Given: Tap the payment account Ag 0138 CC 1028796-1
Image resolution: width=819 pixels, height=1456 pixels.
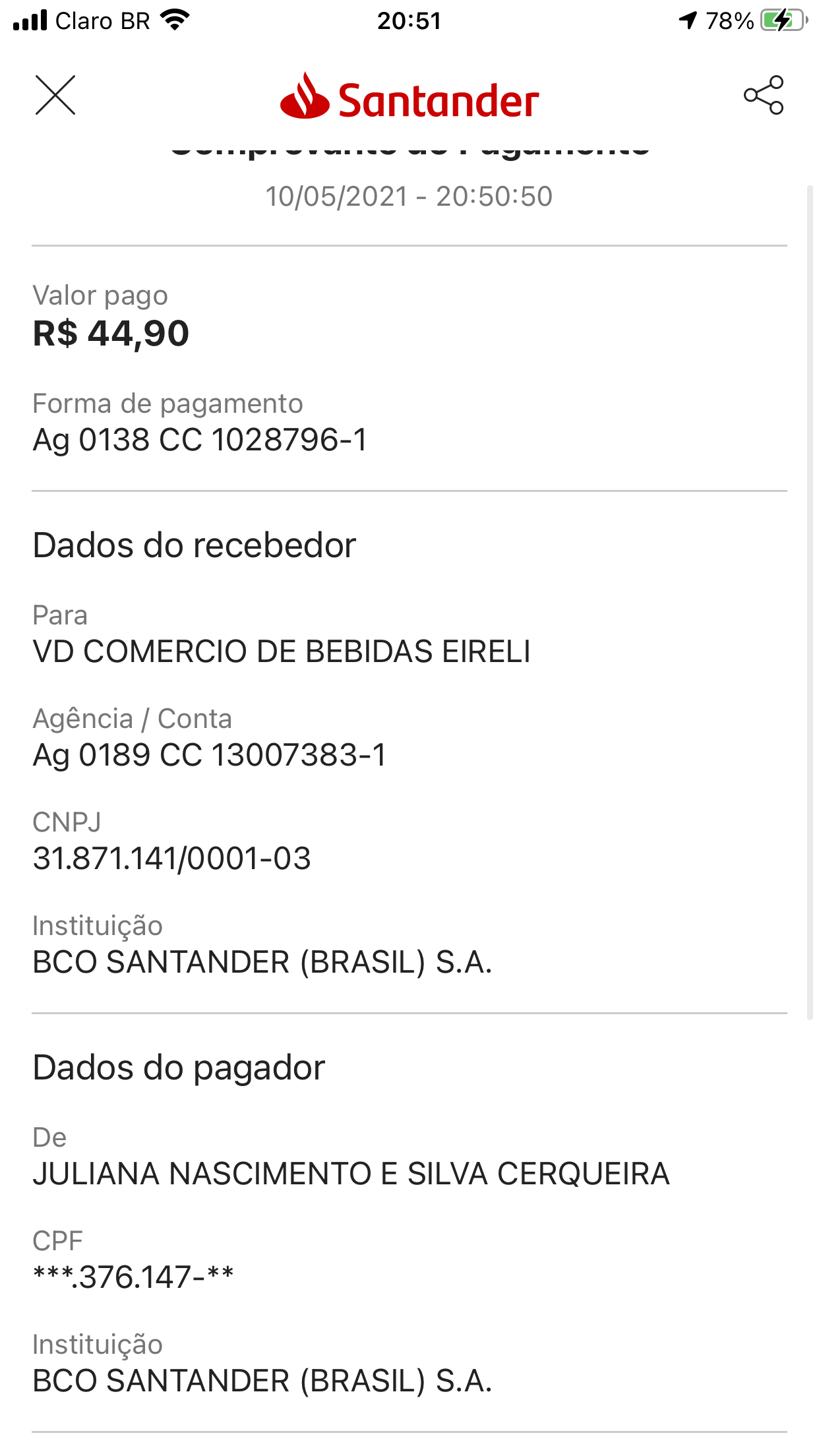Looking at the screenshot, I should pyautogui.click(x=200, y=440).
